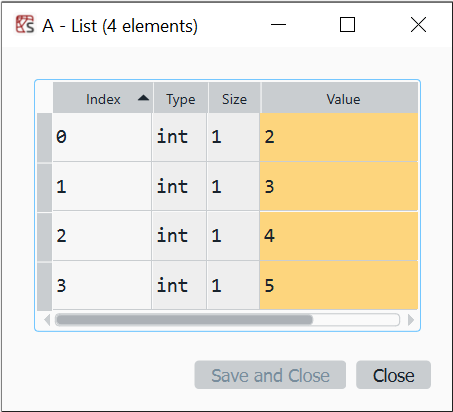Click the Value column header
This screenshot has width=453, height=412.
340,98
